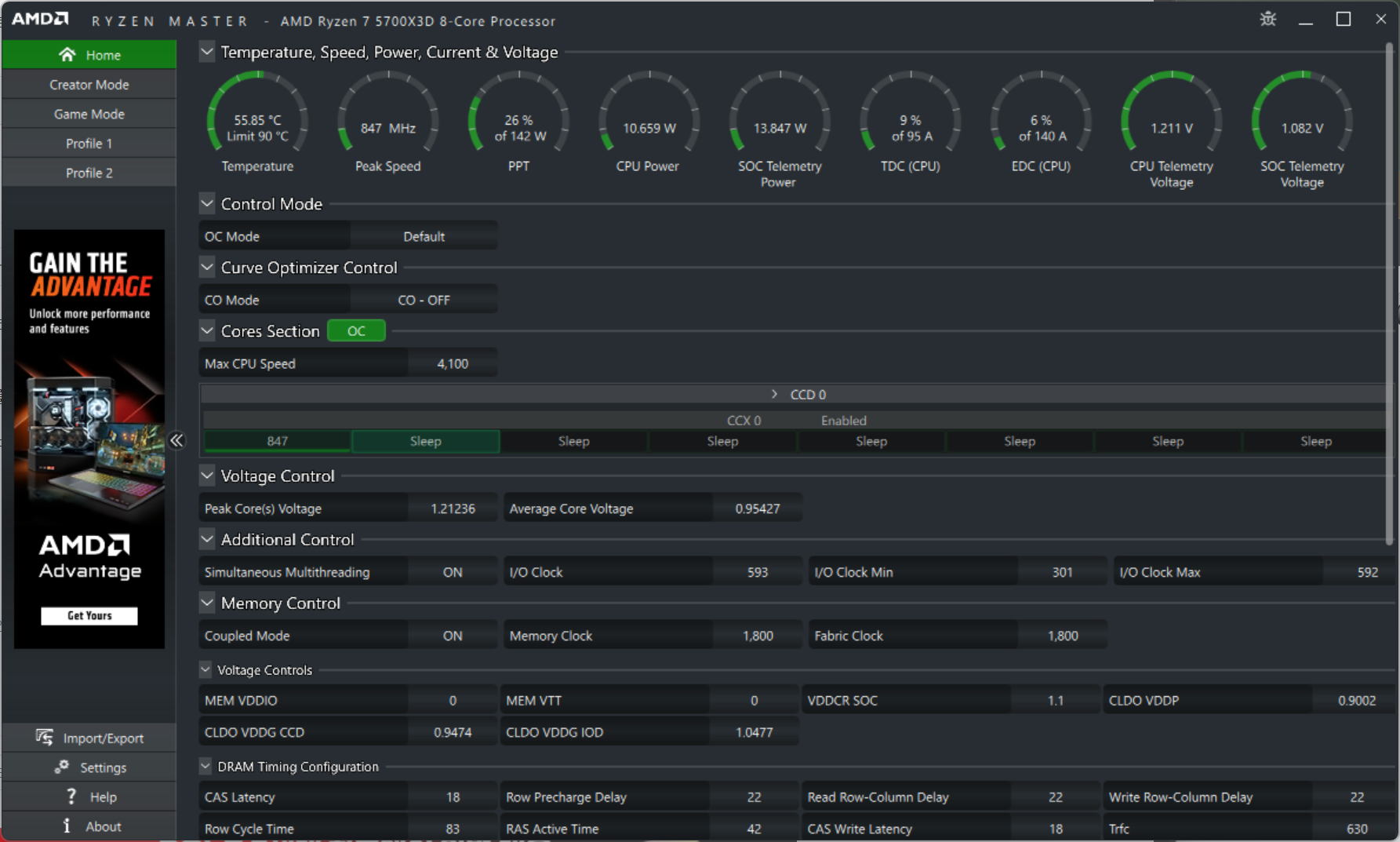Image resolution: width=1400 pixels, height=842 pixels.
Task: Select Profile 1
Action: pos(89,143)
